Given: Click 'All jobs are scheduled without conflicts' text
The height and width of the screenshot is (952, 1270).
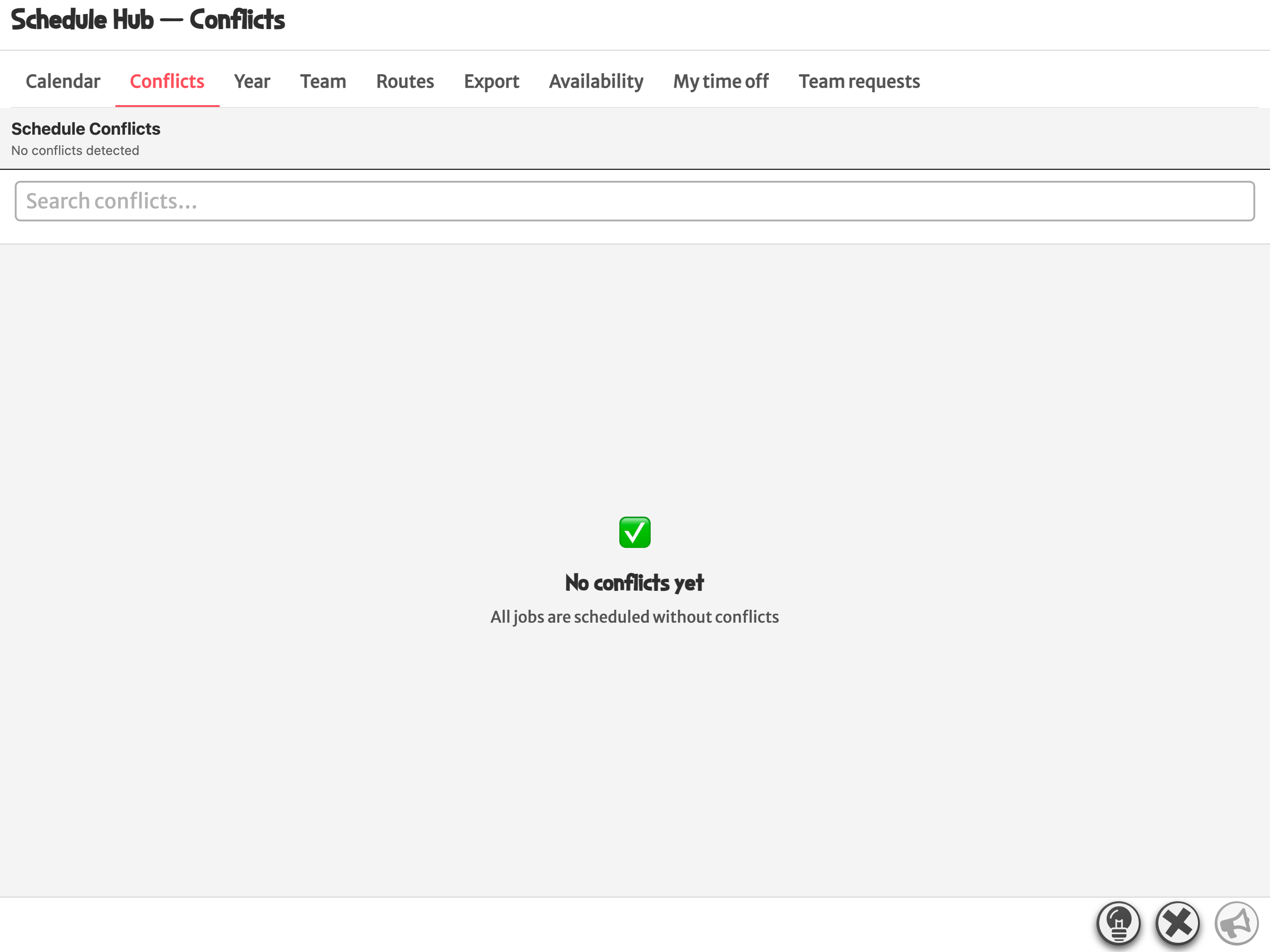Looking at the screenshot, I should tap(635, 617).
